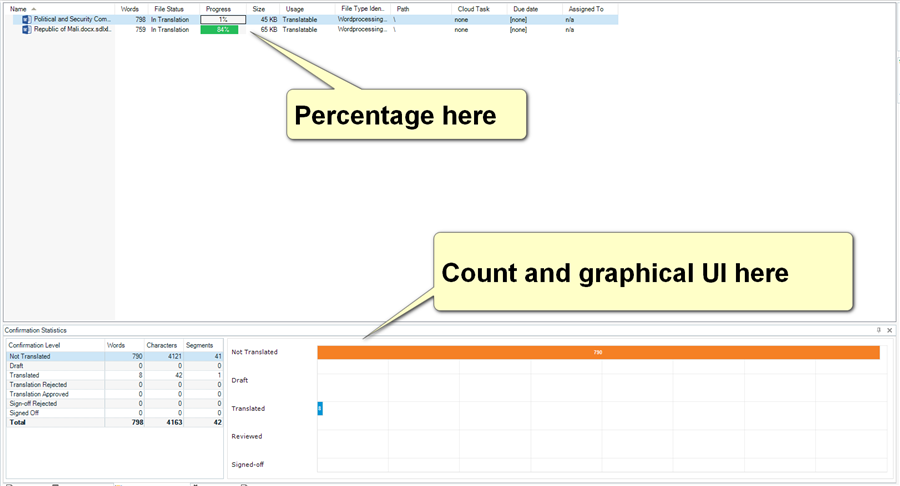The height and width of the screenshot is (486, 900).
Task: Click the Draft chart label
Action: (240, 380)
